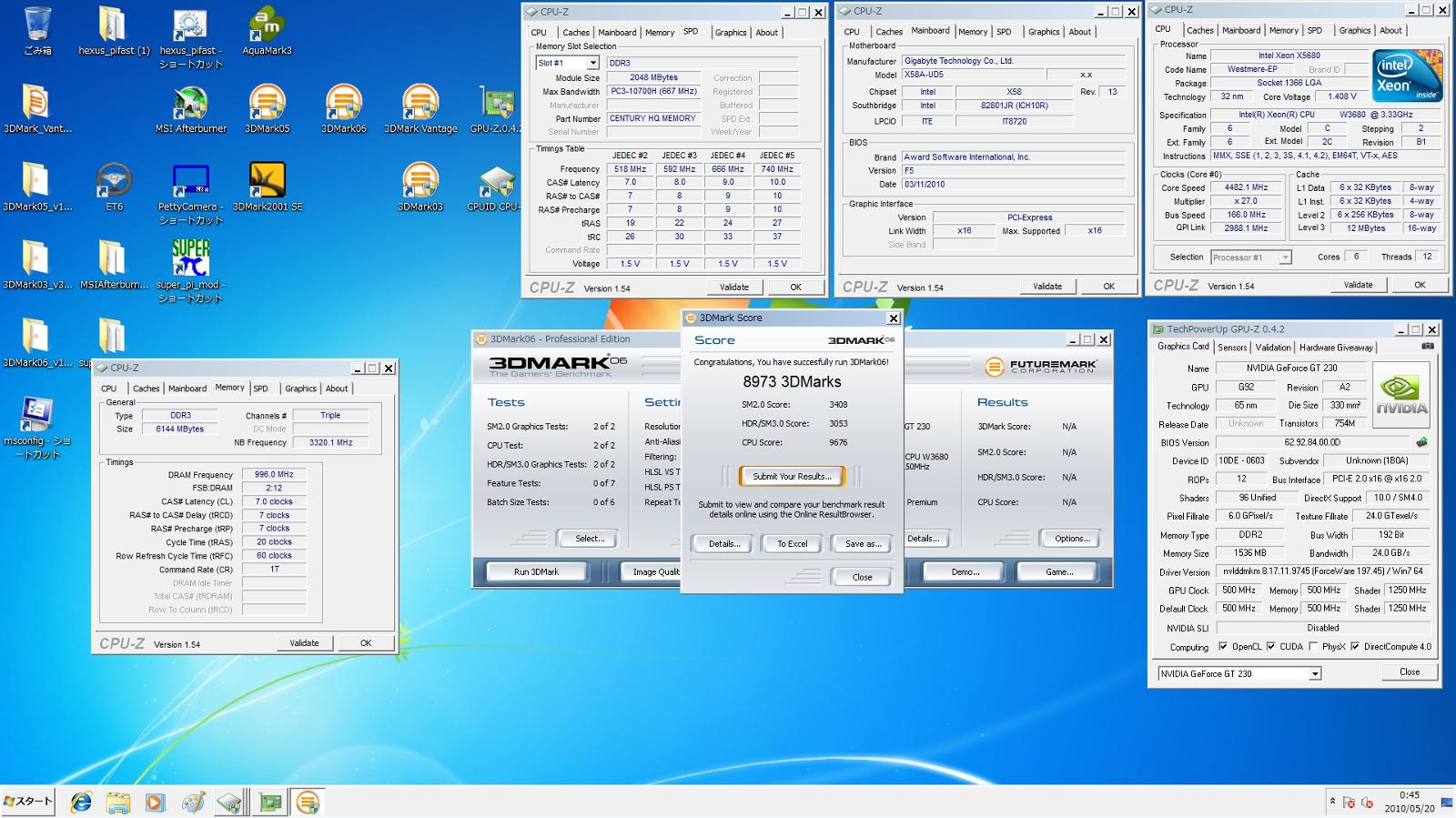
Task: Select the hexus_pifast (1) folder icon
Action: coord(114,31)
